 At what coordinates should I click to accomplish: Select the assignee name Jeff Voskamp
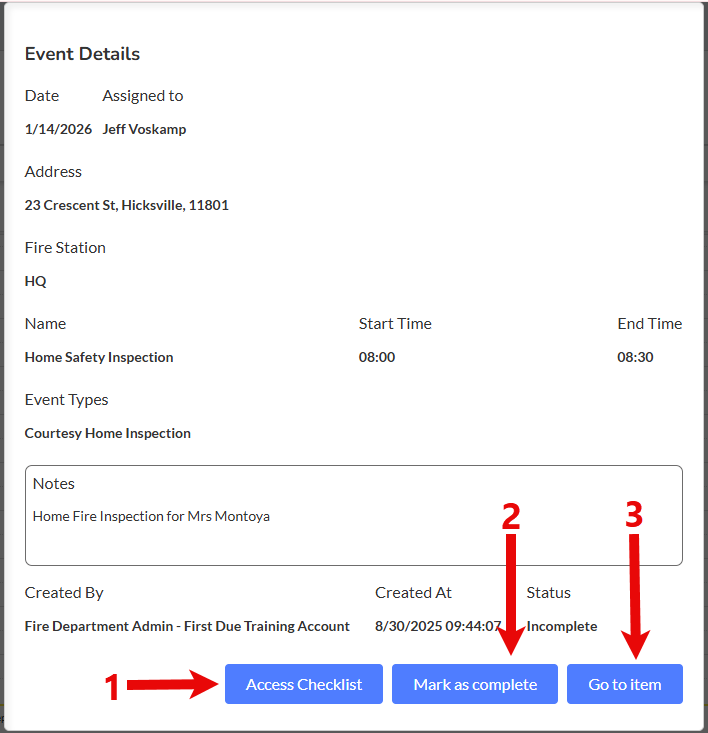point(144,129)
